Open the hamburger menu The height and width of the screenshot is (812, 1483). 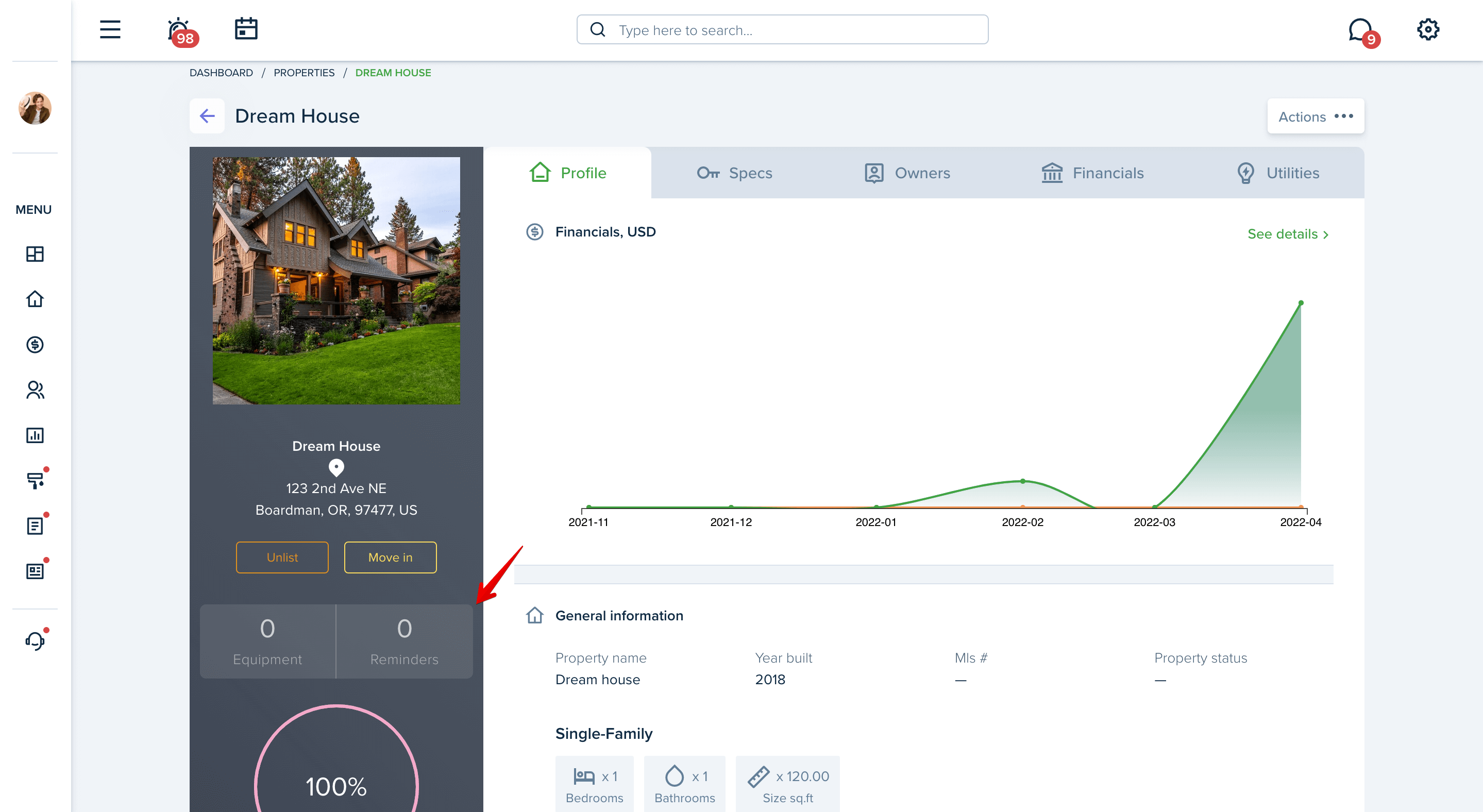pyautogui.click(x=110, y=29)
